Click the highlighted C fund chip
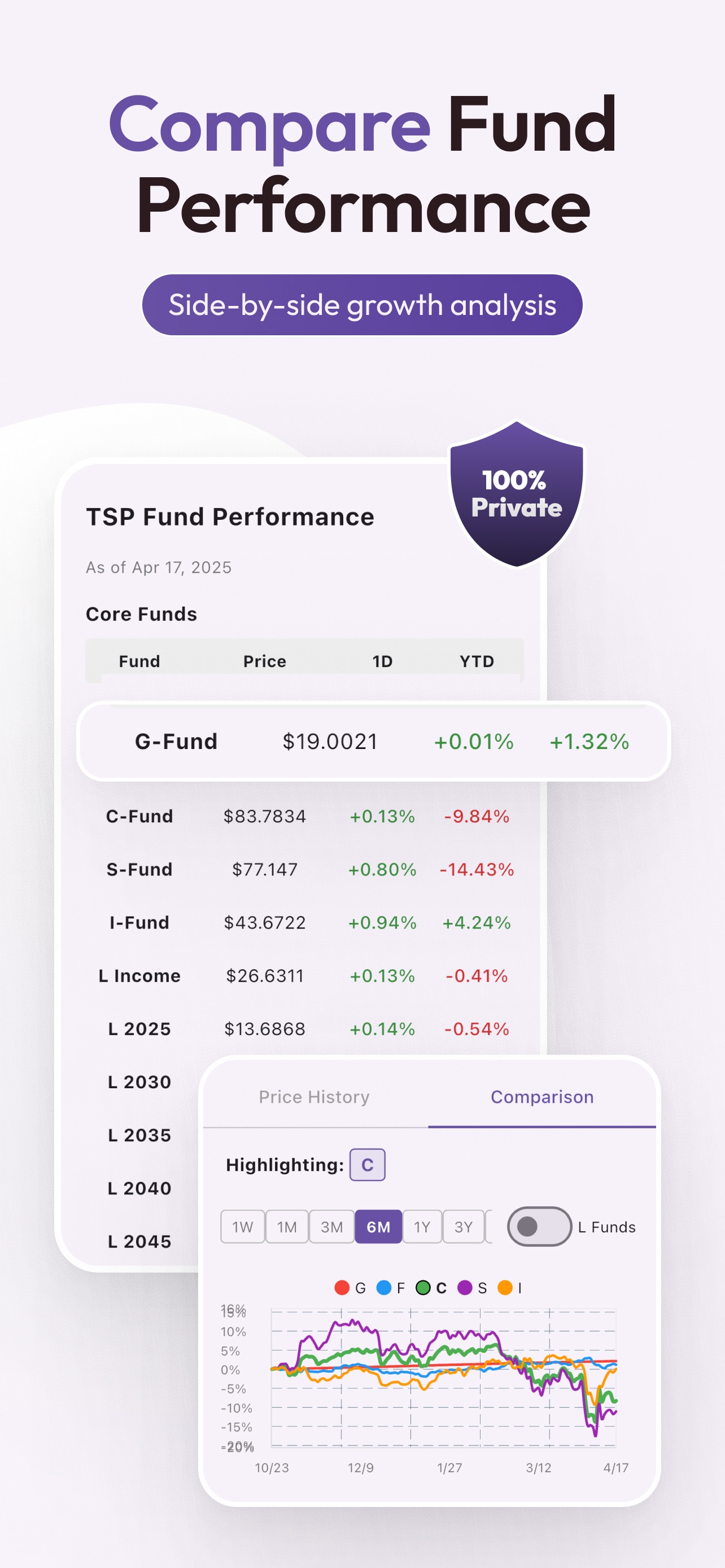 pyautogui.click(x=367, y=1164)
